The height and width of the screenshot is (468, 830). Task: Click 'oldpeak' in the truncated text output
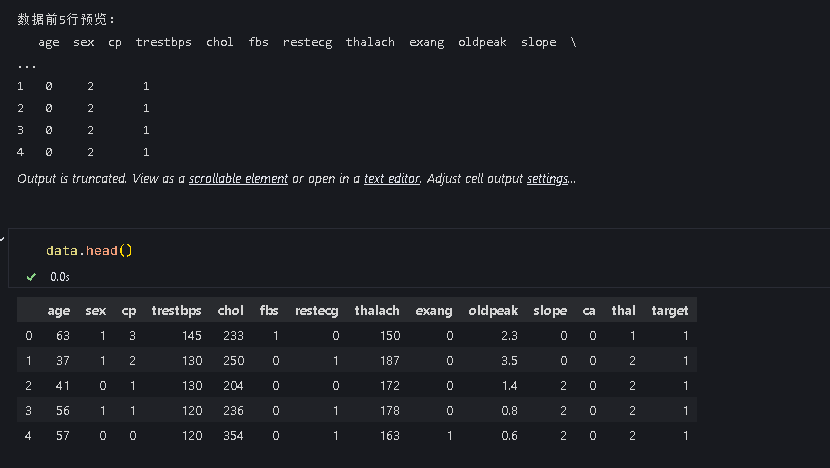[482, 42]
